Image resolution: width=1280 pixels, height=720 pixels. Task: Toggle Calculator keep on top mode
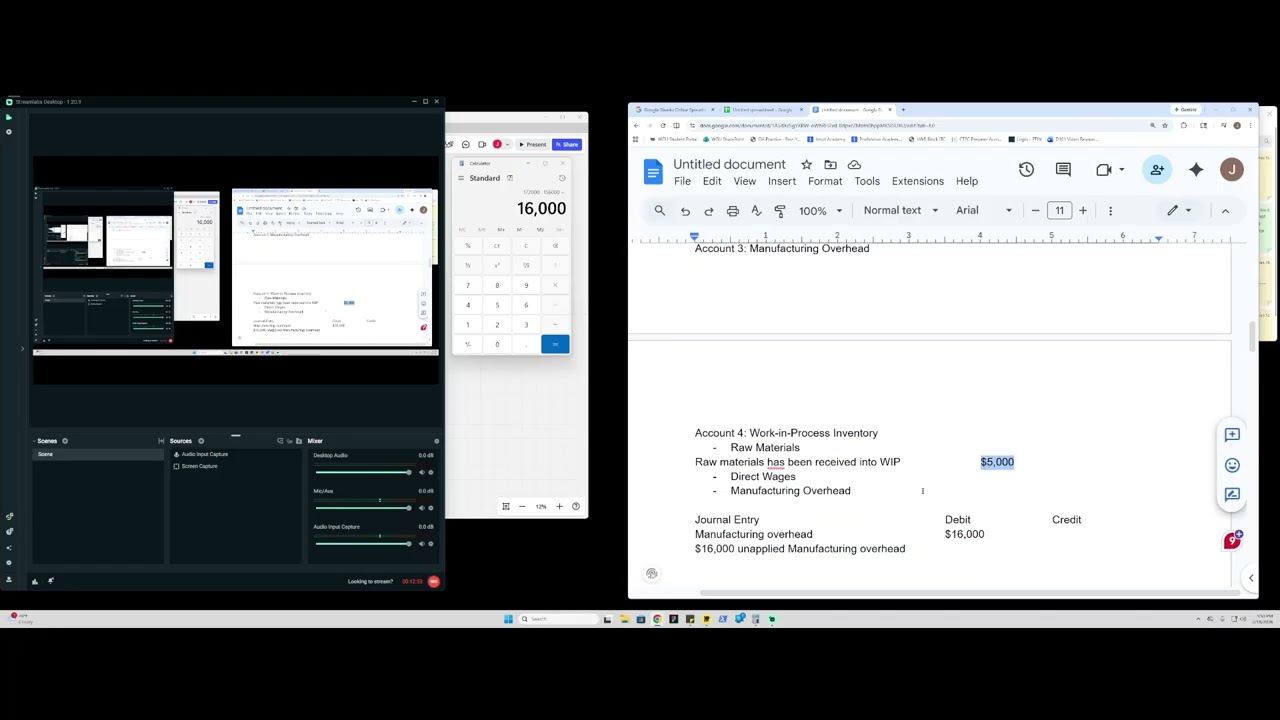click(x=510, y=178)
